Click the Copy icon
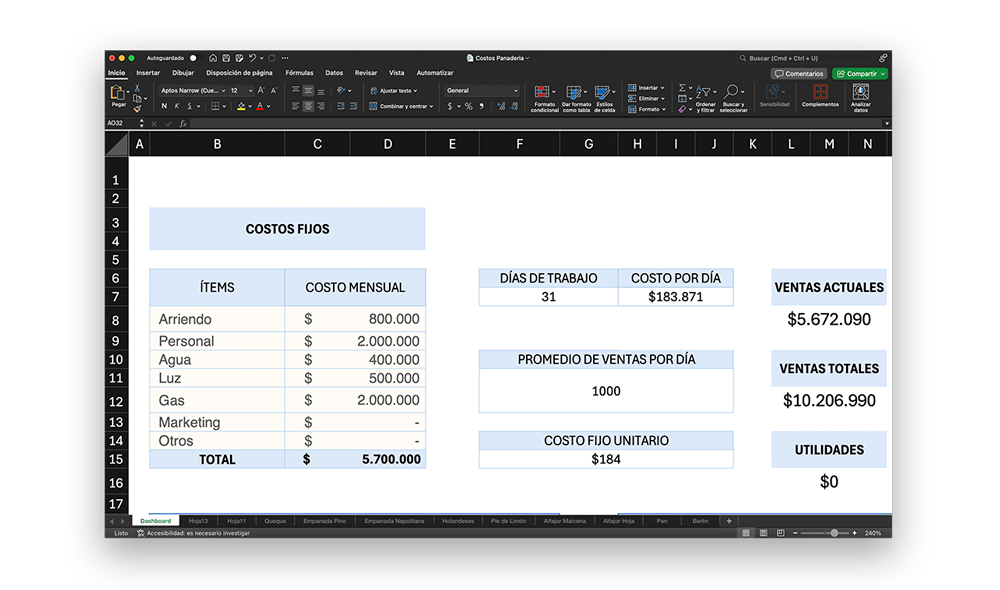The image size is (1000, 590). pos(137,99)
